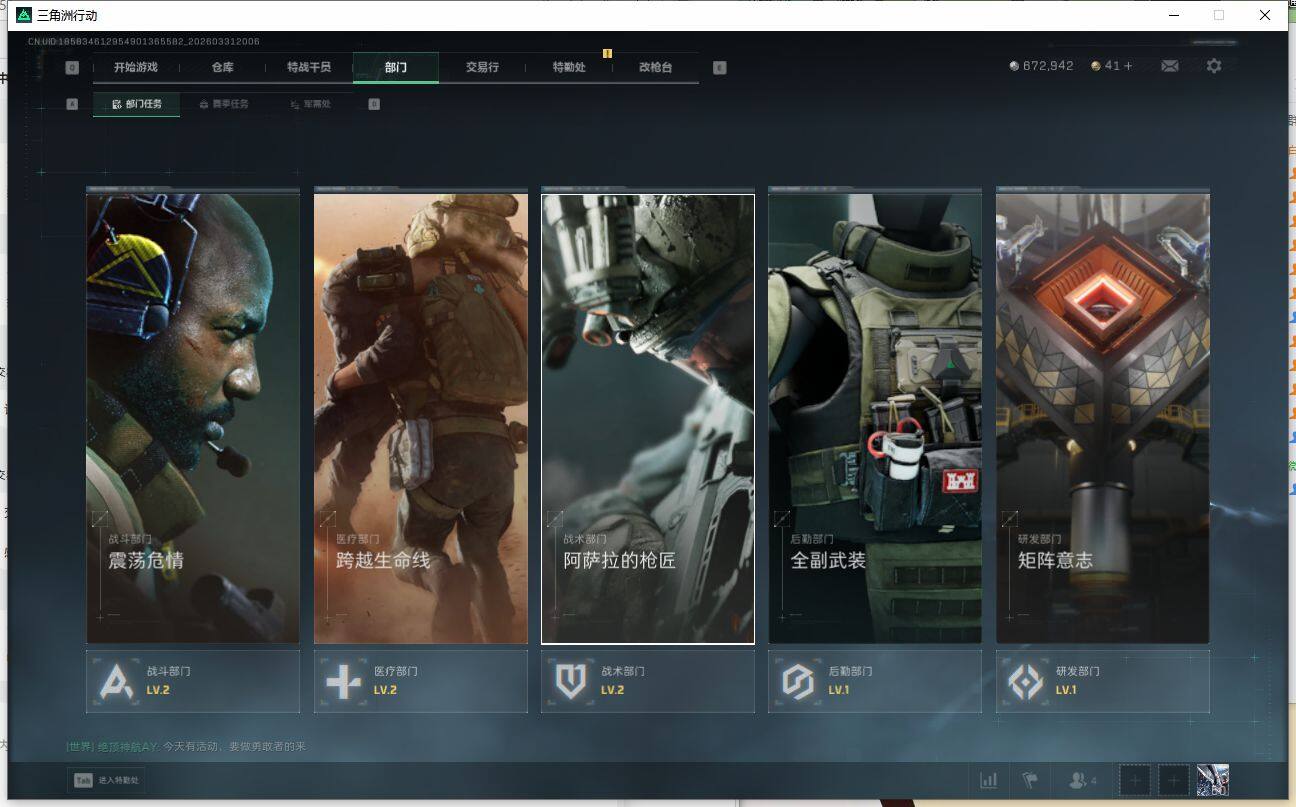Open the 震荡危情 mission card
The image size is (1296, 807).
(x=193, y=418)
